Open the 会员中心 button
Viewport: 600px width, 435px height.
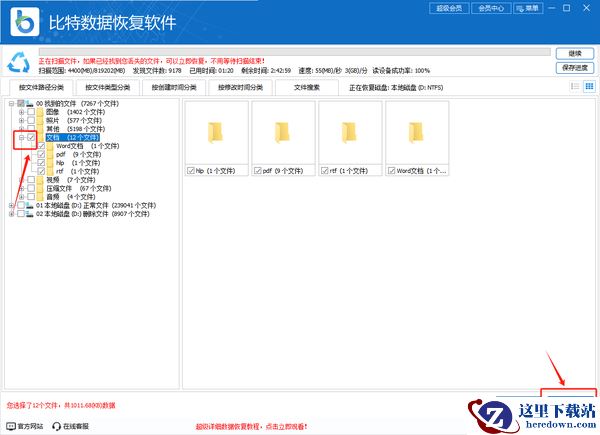pos(491,8)
